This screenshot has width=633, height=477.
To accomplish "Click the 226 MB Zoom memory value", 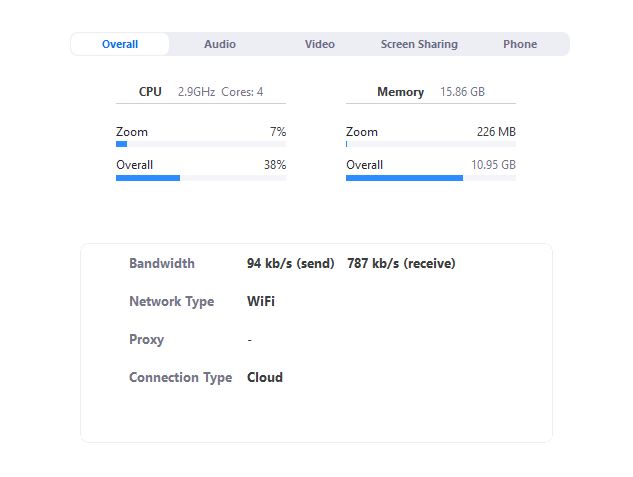I will pos(496,132).
